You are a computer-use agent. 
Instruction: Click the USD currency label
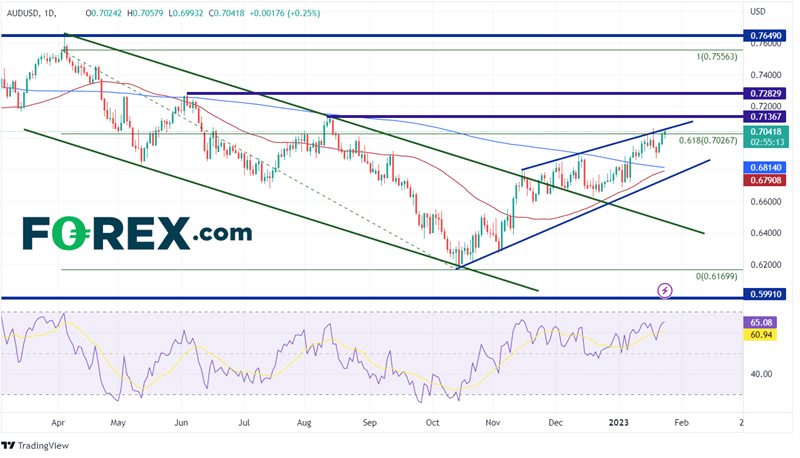758,11
